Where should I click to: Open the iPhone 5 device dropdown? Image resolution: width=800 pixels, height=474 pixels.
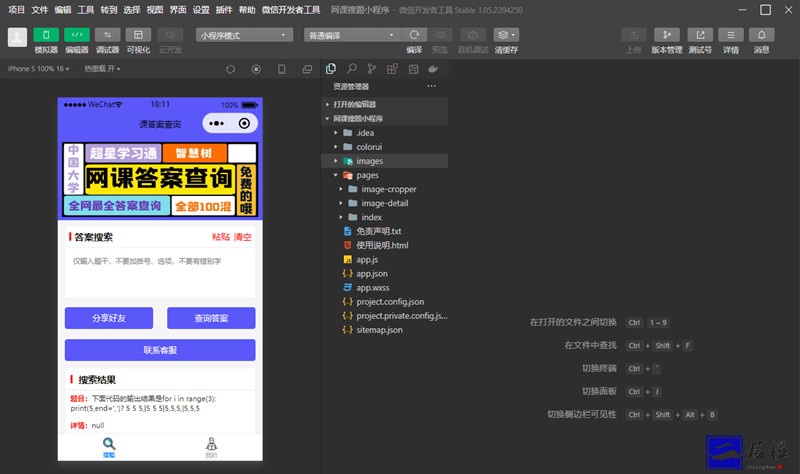coord(38,68)
